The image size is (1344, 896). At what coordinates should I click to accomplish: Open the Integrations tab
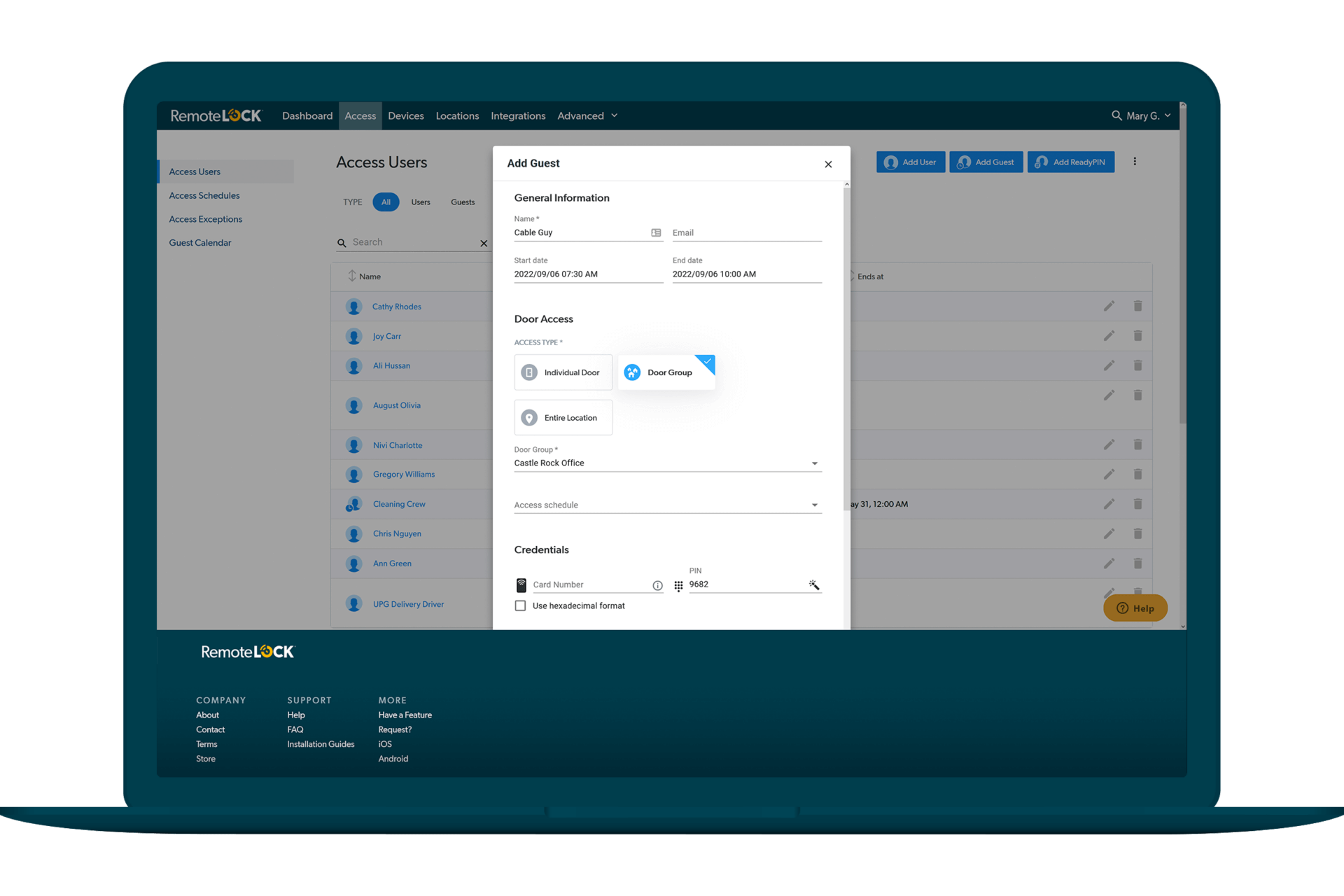coord(518,115)
